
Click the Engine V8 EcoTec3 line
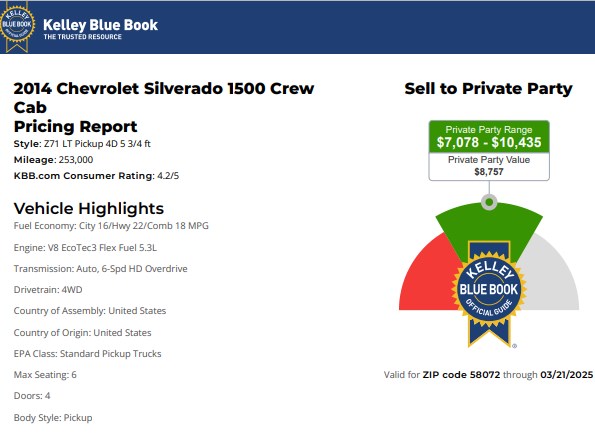(85, 248)
